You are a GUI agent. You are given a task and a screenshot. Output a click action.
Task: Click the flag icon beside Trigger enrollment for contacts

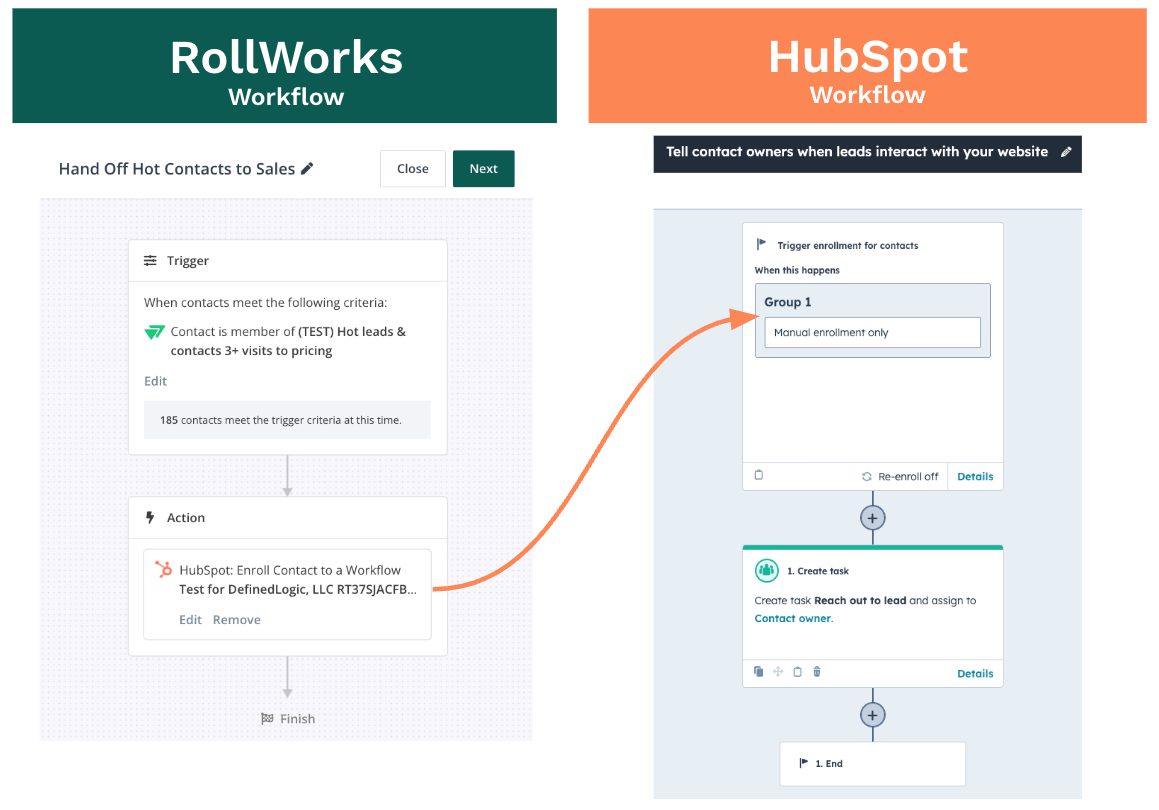pos(761,244)
